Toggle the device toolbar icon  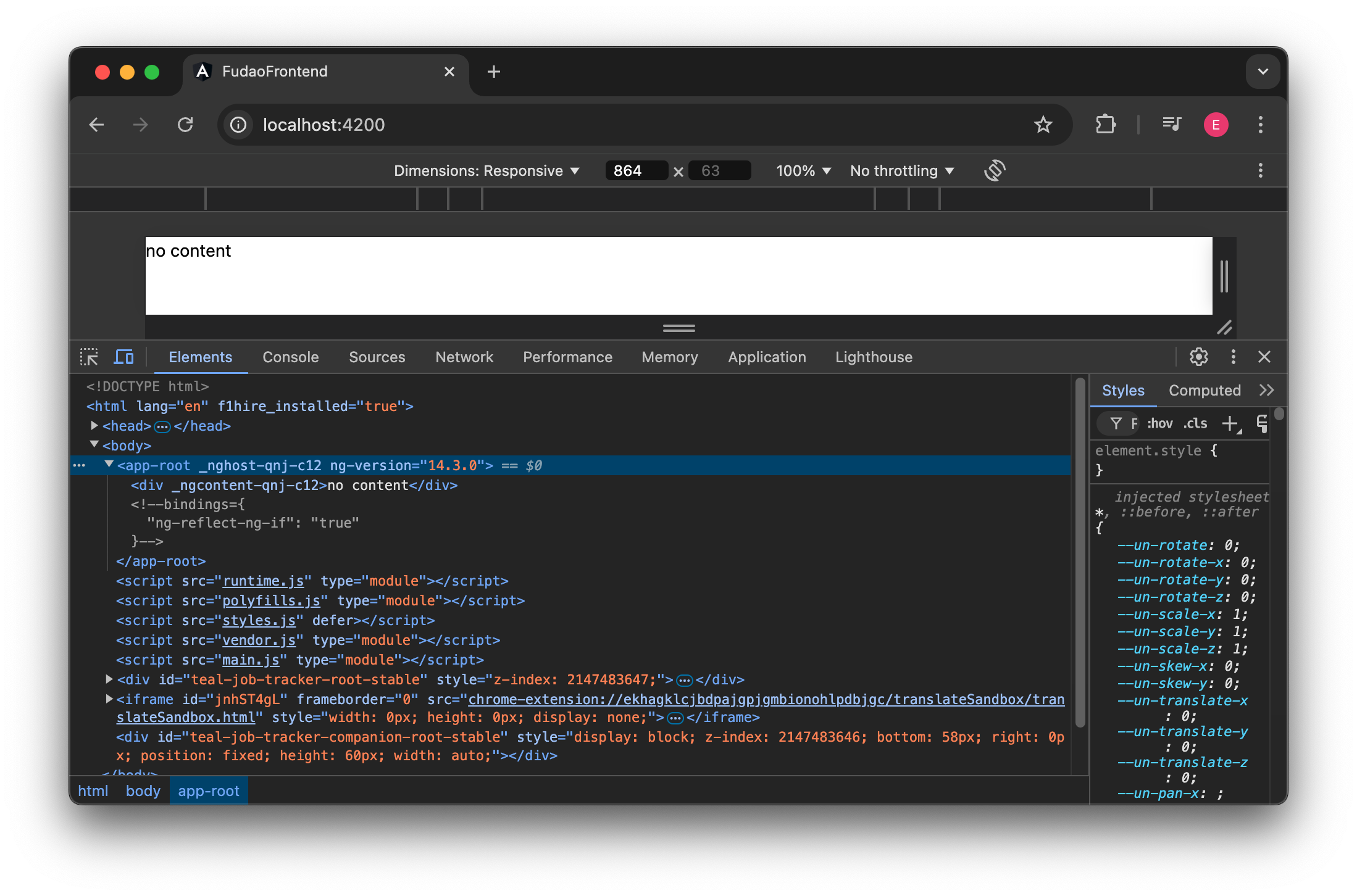coord(123,357)
